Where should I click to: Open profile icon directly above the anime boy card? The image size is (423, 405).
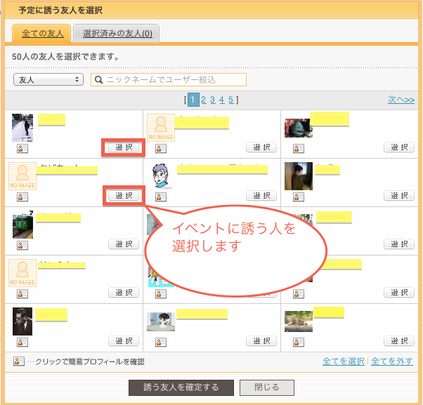tap(161, 294)
